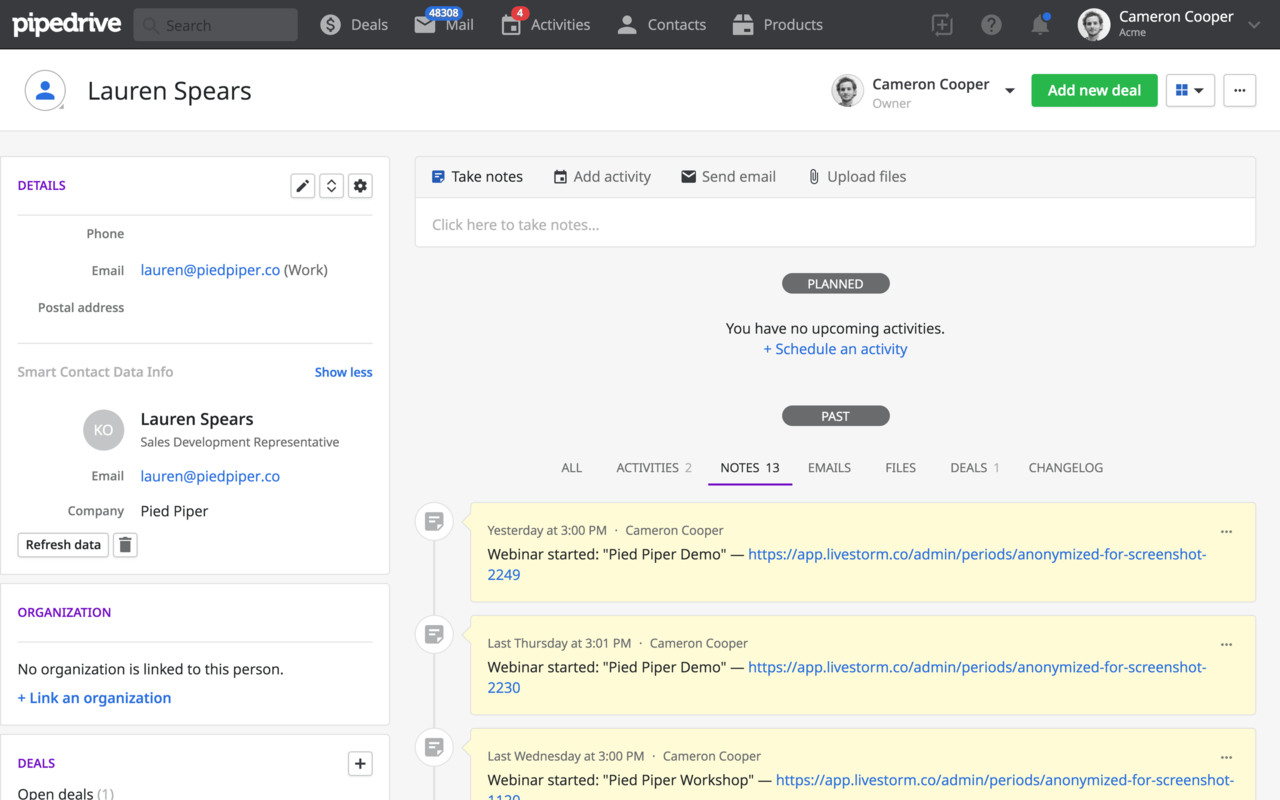Collapse the Details section using the chevrons button
1280x800 pixels.
pyautogui.click(x=332, y=186)
